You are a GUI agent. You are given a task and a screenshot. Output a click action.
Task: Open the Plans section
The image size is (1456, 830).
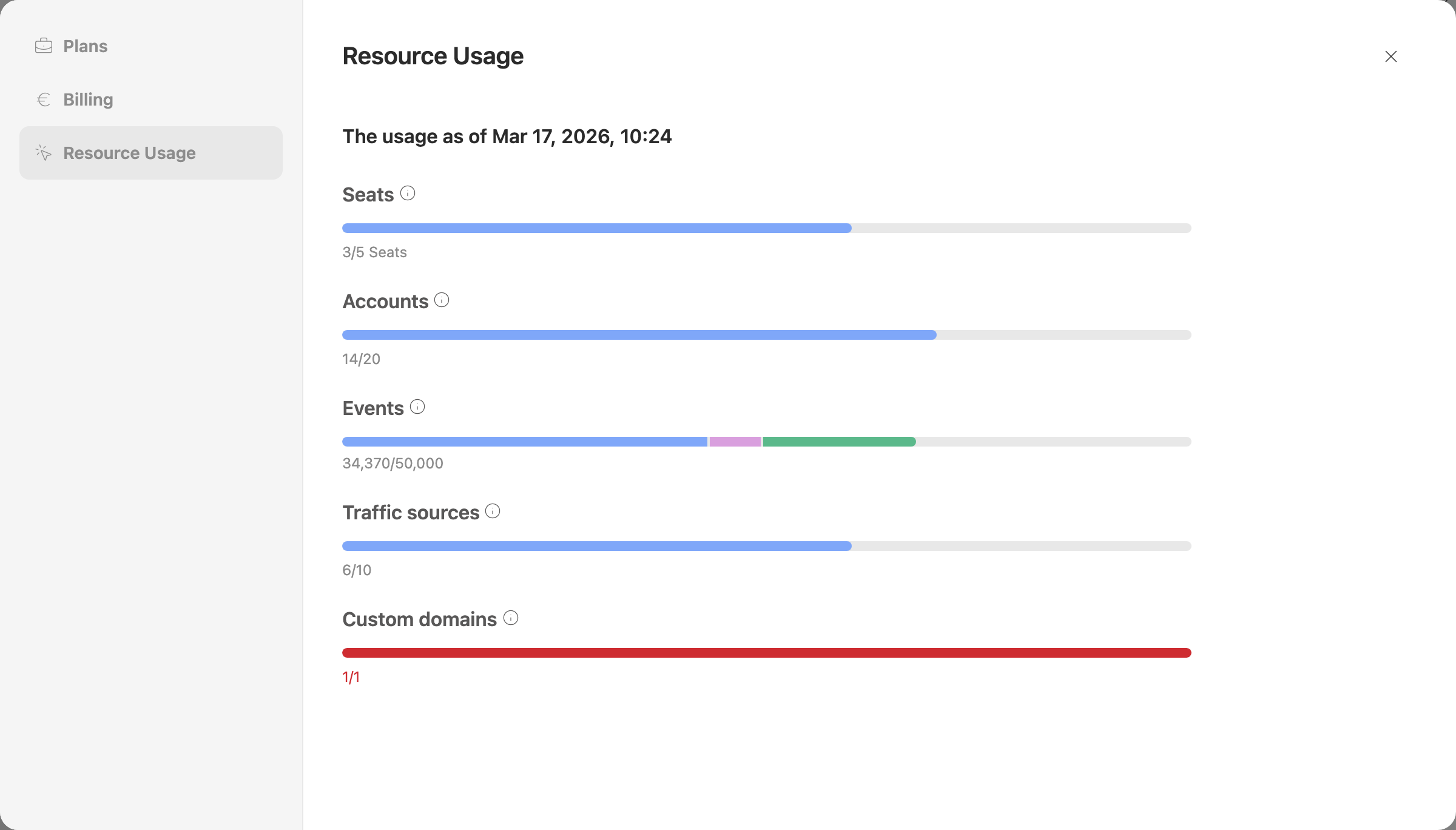point(150,46)
